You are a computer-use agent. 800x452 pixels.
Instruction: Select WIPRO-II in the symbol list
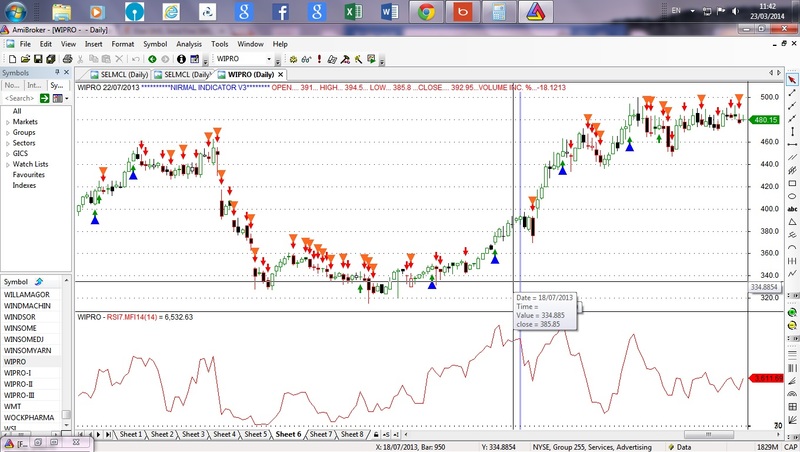pos(18,384)
